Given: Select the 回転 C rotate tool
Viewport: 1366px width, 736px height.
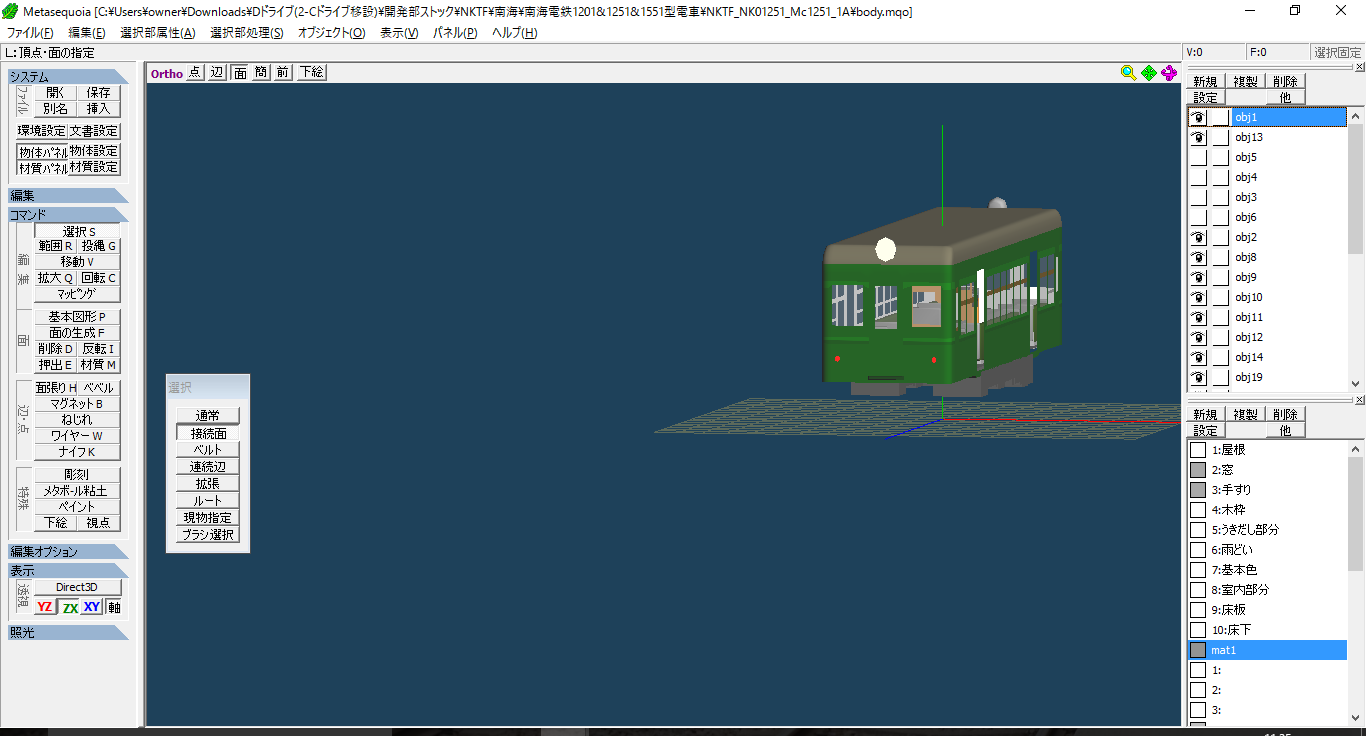Looking at the screenshot, I should pos(99,278).
